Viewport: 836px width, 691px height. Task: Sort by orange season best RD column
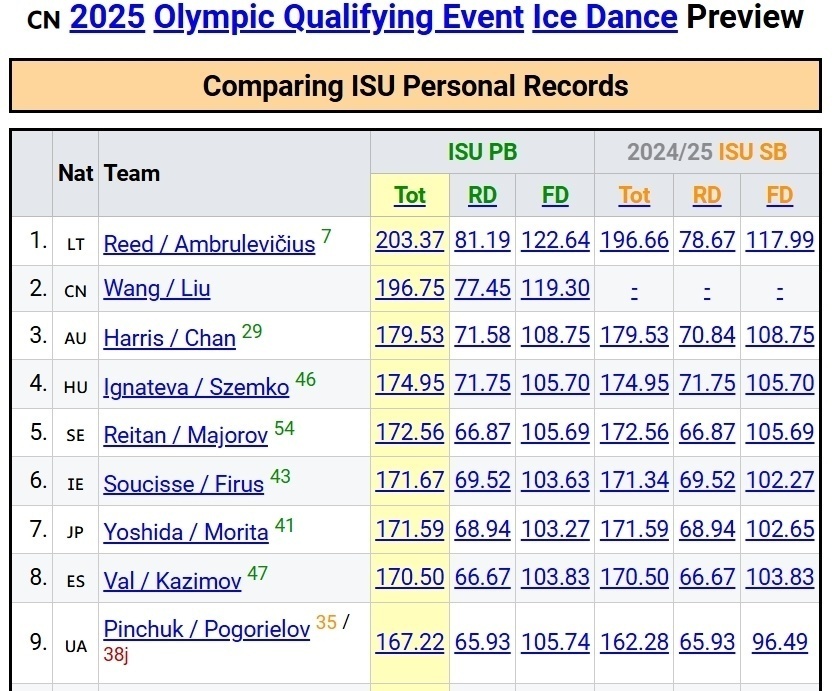[x=707, y=195]
